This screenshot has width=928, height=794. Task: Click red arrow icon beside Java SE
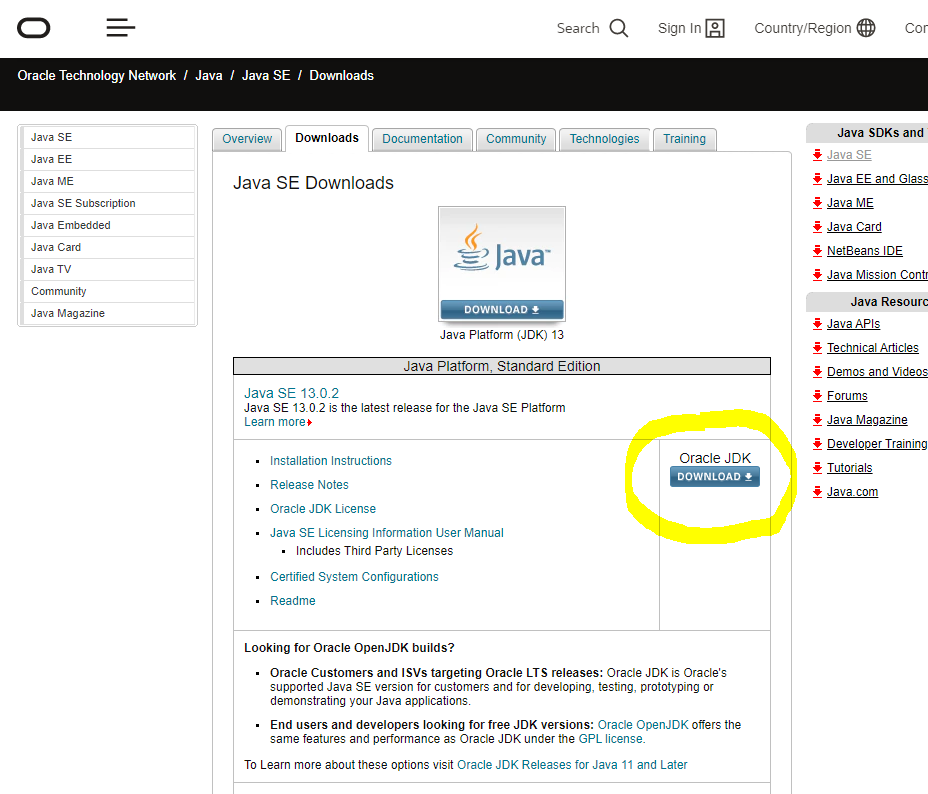[817, 155]
